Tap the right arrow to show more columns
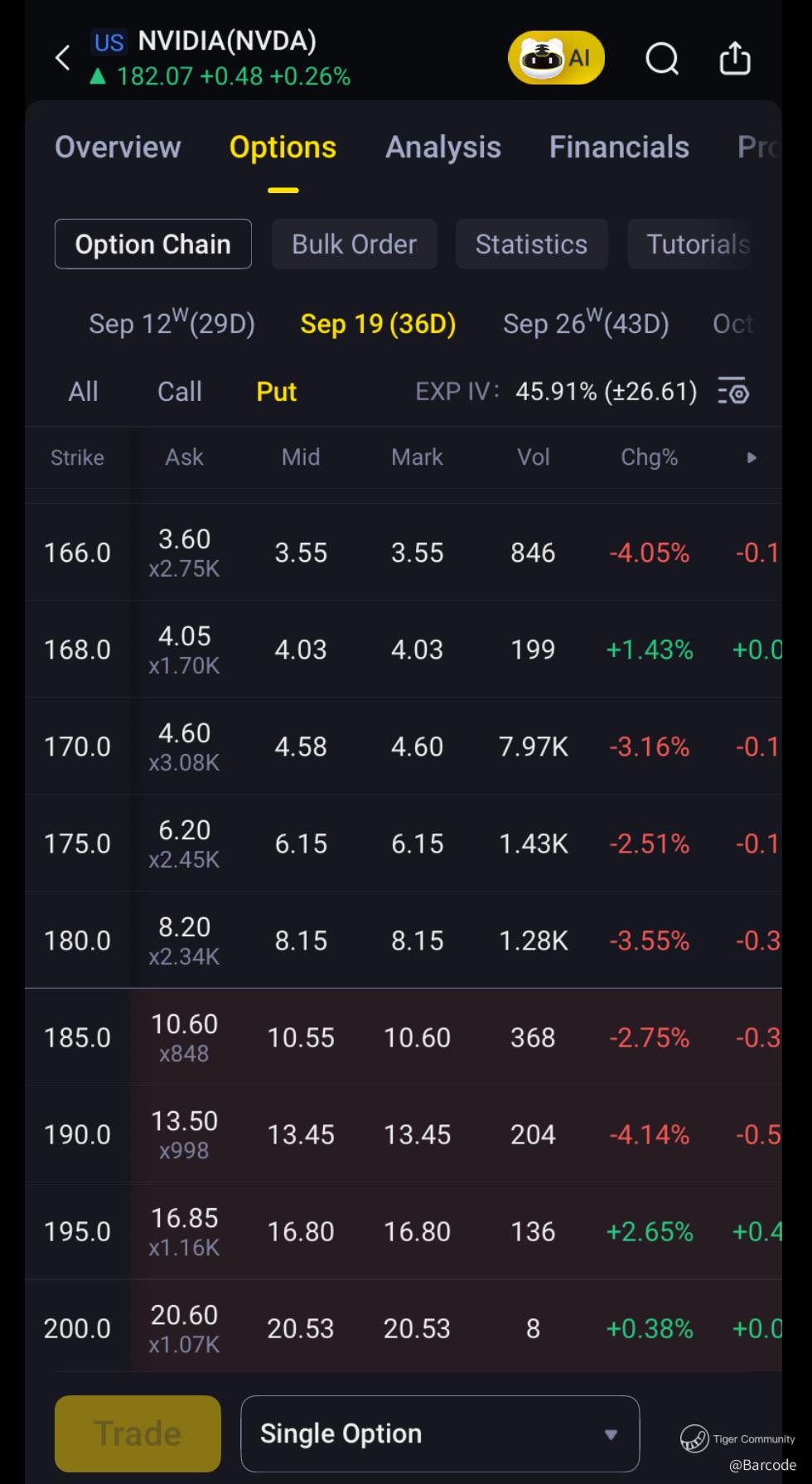This screenshot has height=1484, width=812. 752,457
